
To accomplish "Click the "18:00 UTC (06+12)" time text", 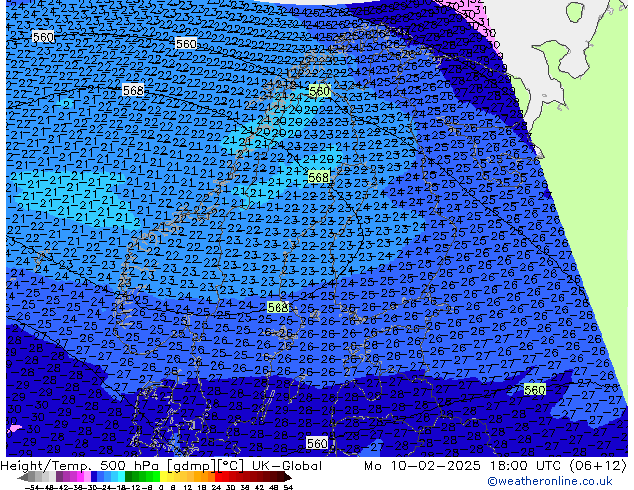I will (x=558, y=466).
